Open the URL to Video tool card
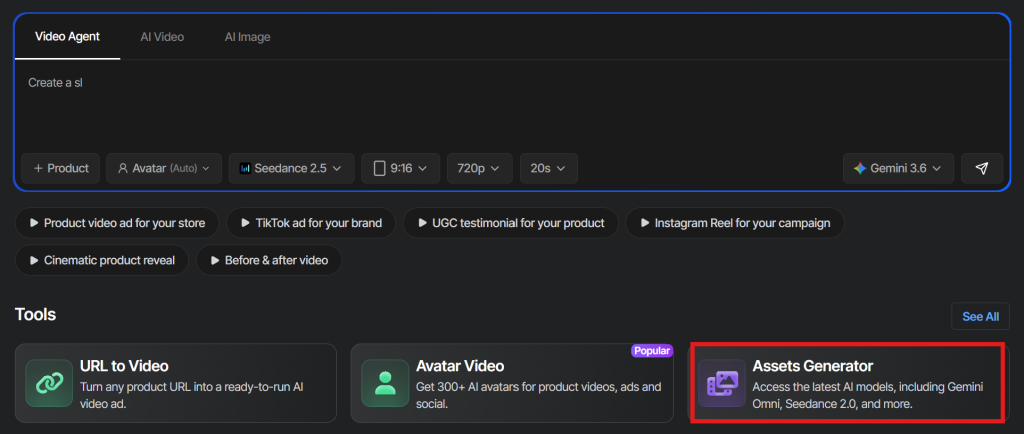1024x434 pixels. click(x=176, y=383)
